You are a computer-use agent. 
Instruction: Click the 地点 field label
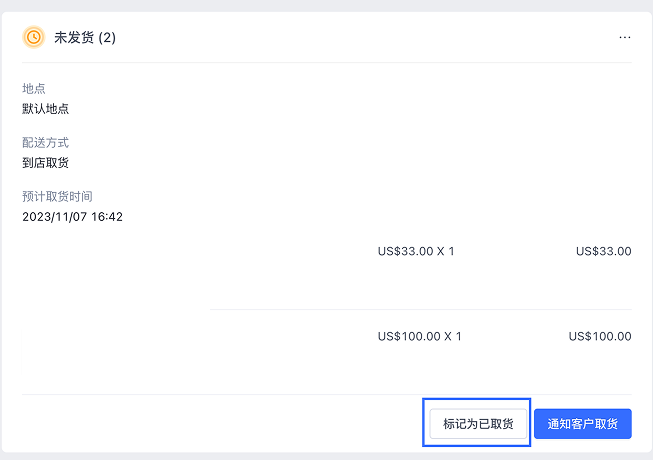click(34, 89)
